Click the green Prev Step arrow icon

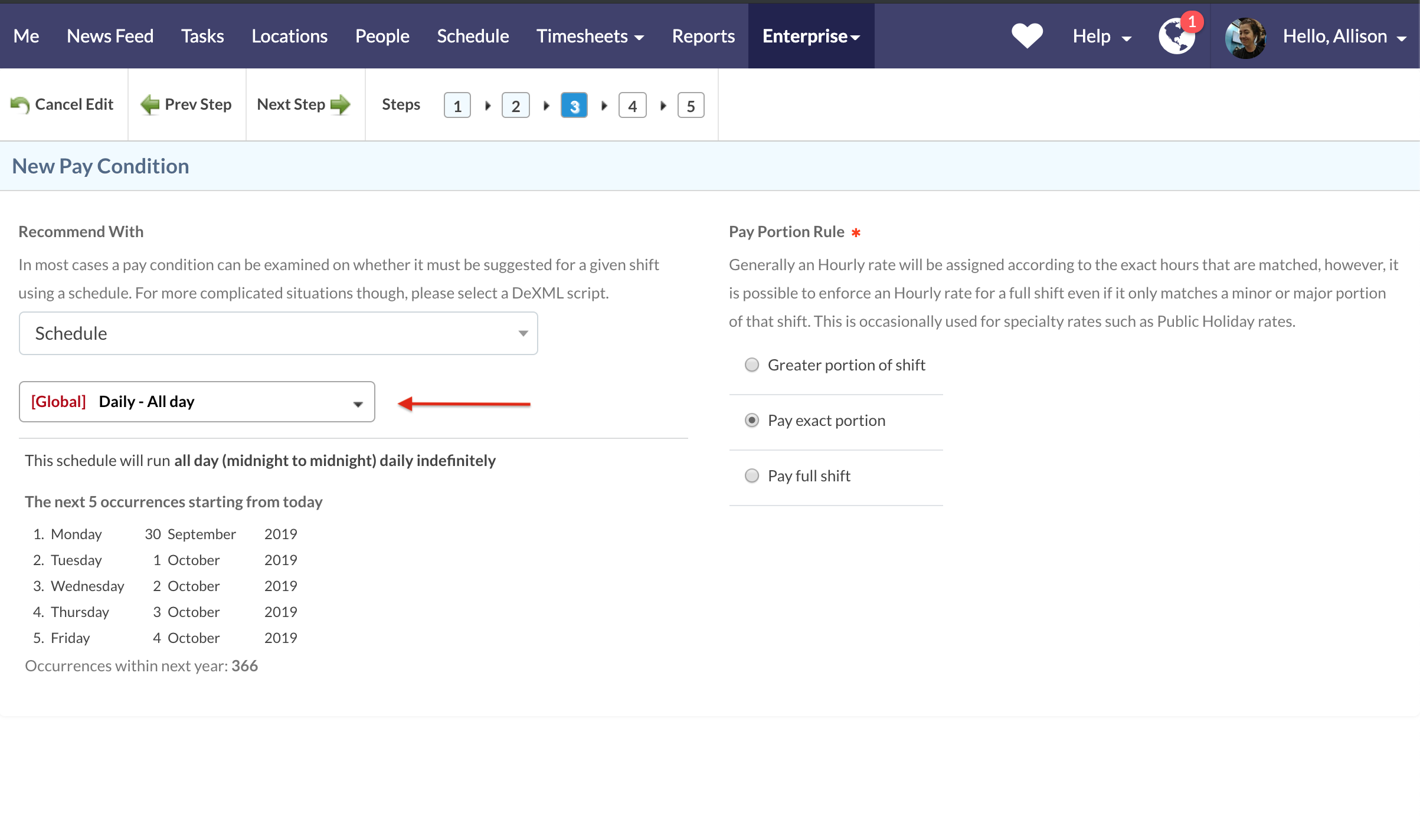pos(150,105)
